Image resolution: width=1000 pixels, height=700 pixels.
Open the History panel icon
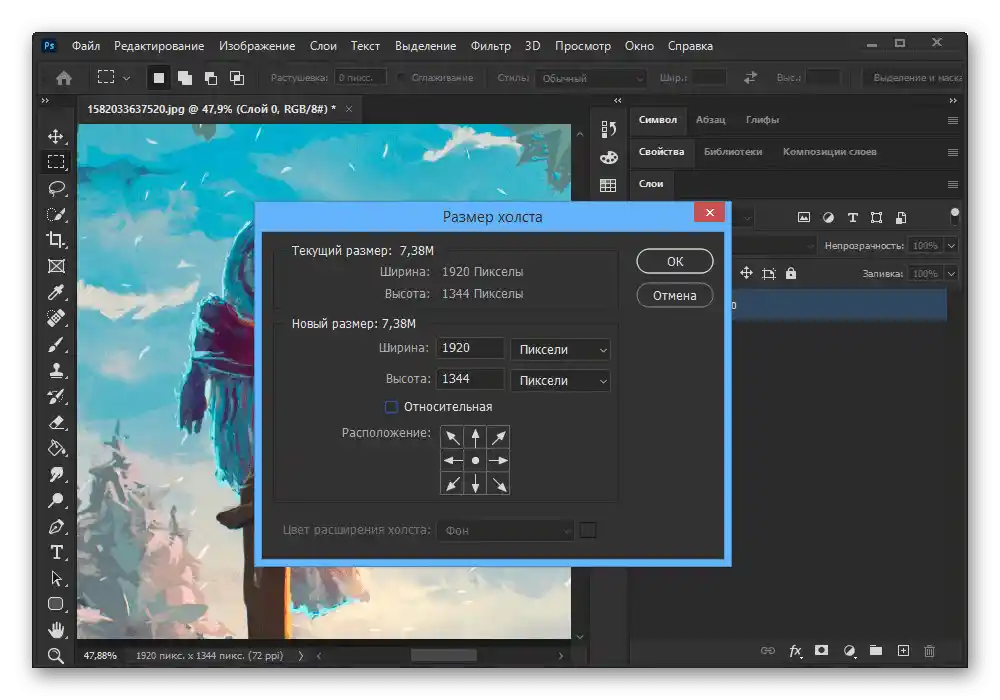click(608, 129)
